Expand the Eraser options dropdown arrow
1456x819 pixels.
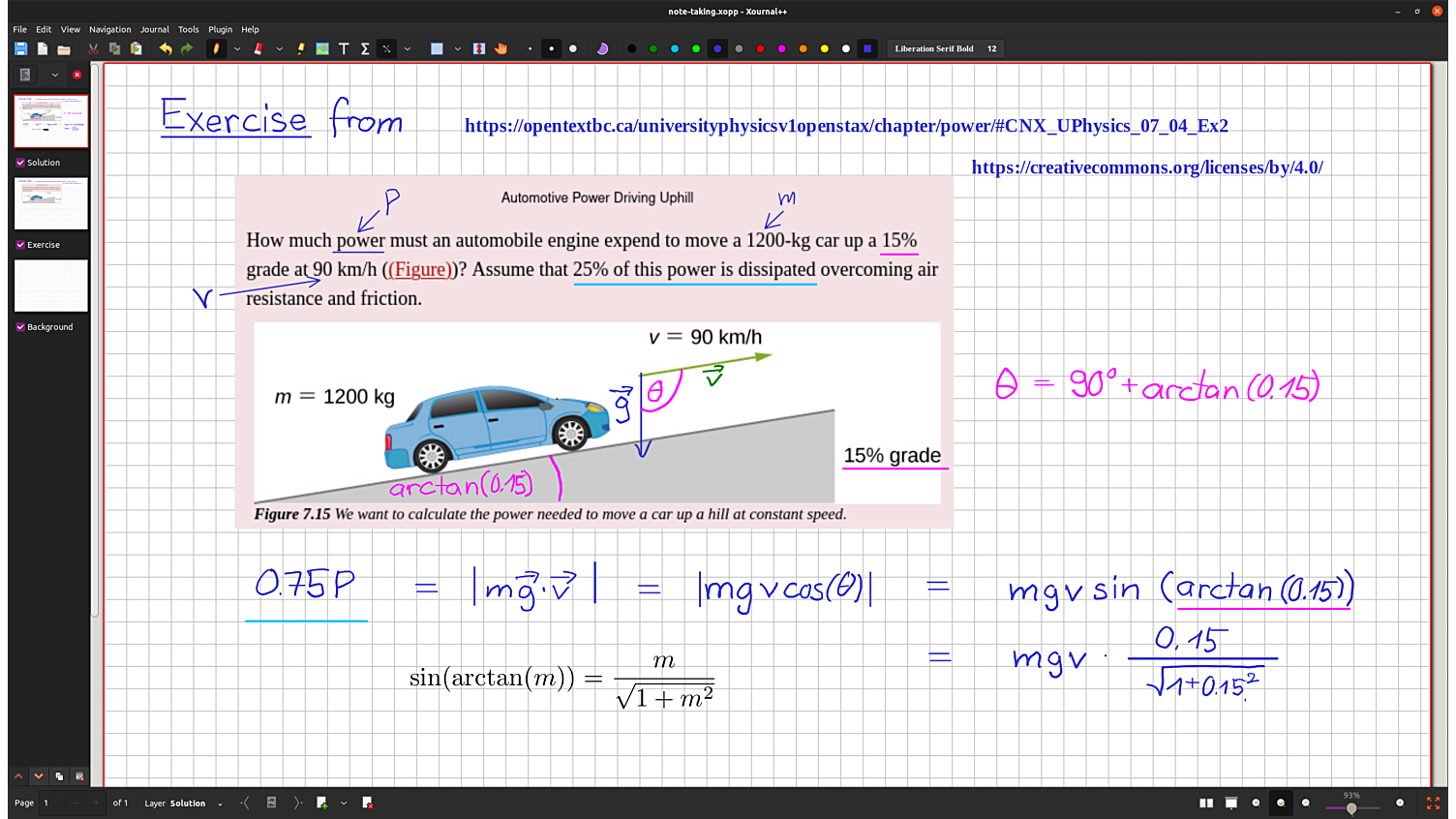[280, 48]
